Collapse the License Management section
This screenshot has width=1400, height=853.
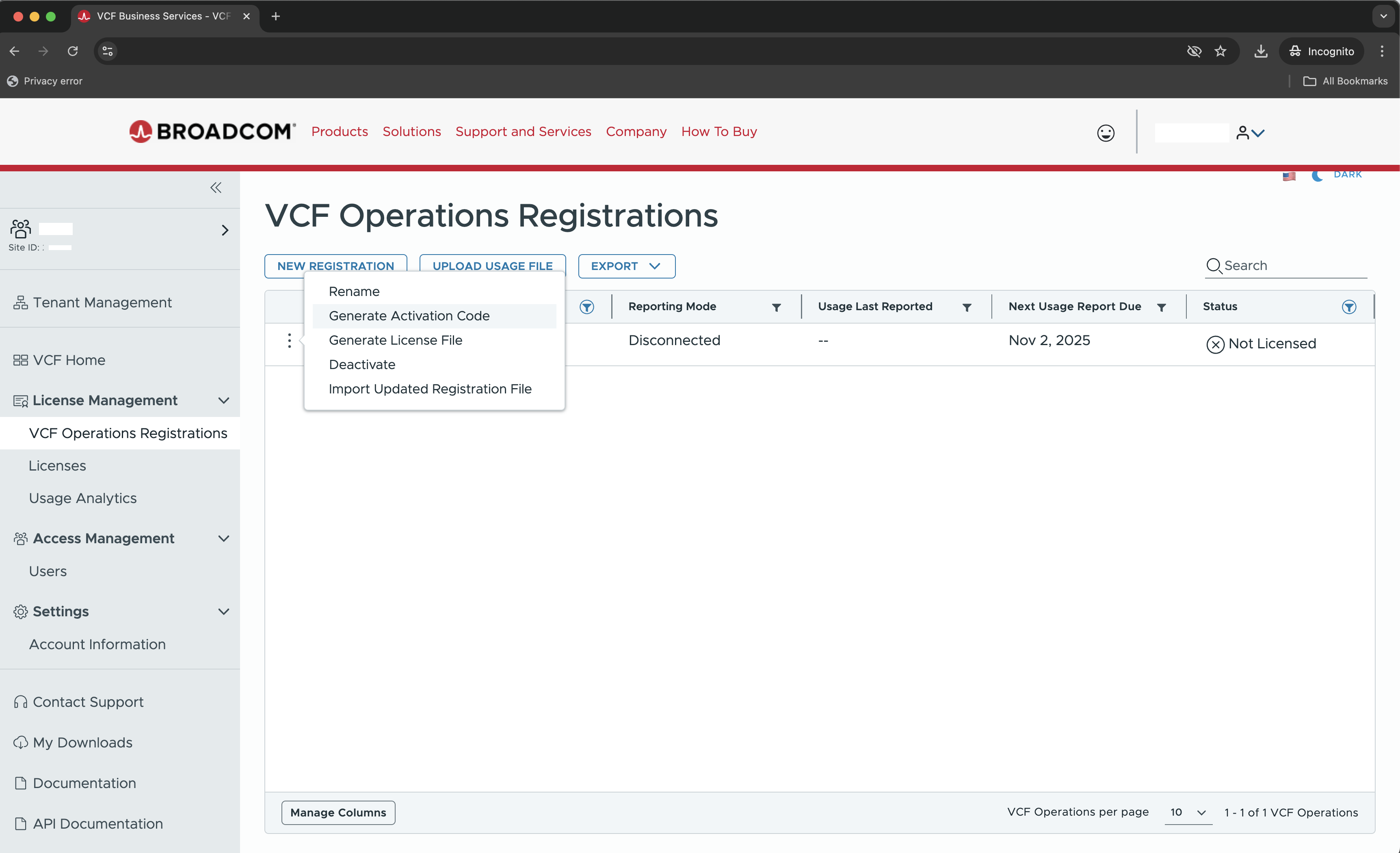tap(224, 400)
